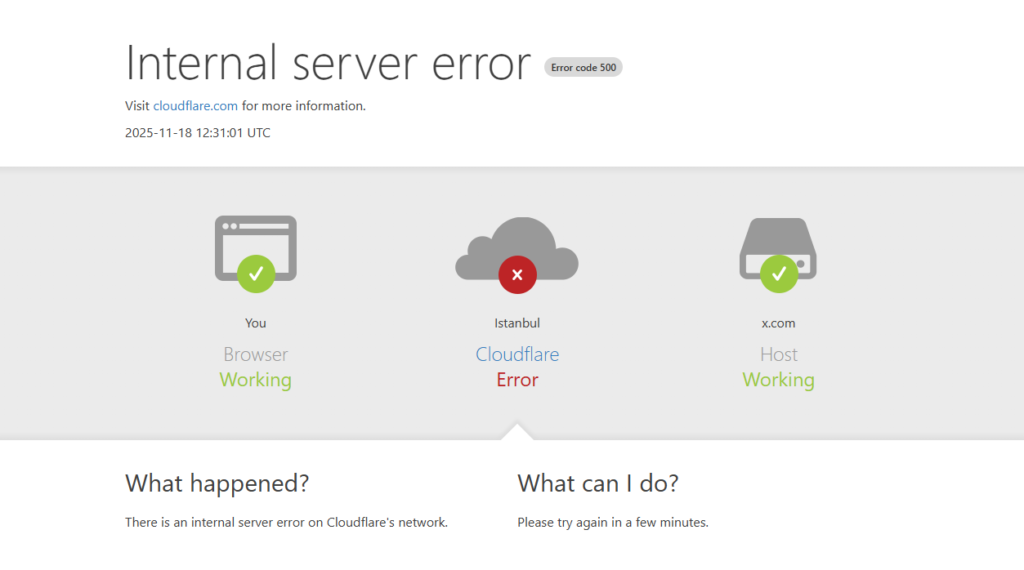Click the Please try again in a few minutes text

[612, 522]
